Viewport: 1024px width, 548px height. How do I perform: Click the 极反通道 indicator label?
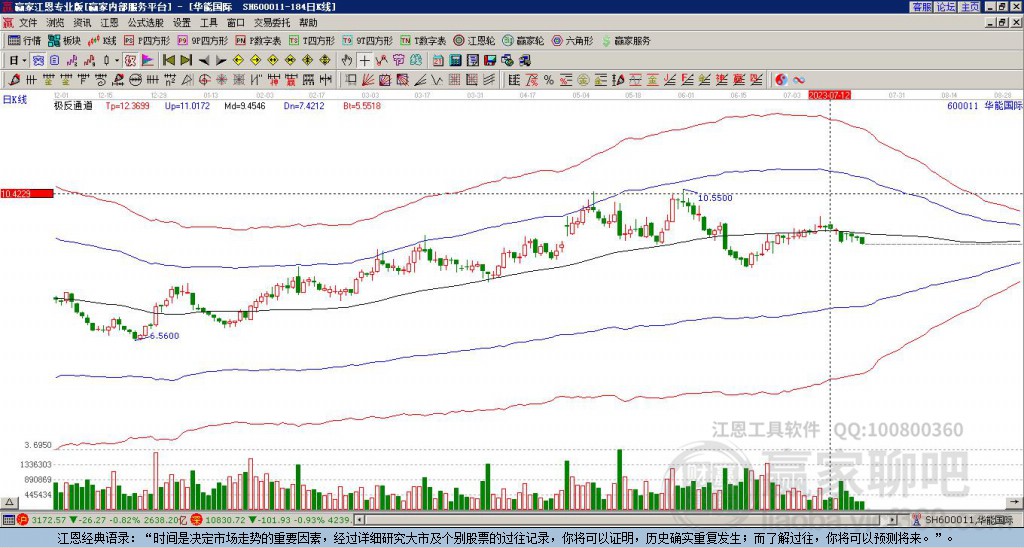(x=73, y=105)
